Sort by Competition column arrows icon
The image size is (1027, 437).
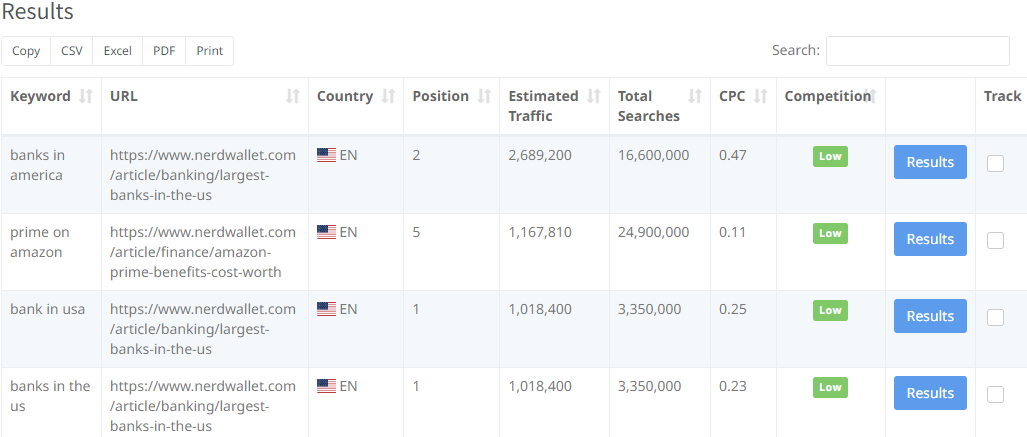[871, 96]
